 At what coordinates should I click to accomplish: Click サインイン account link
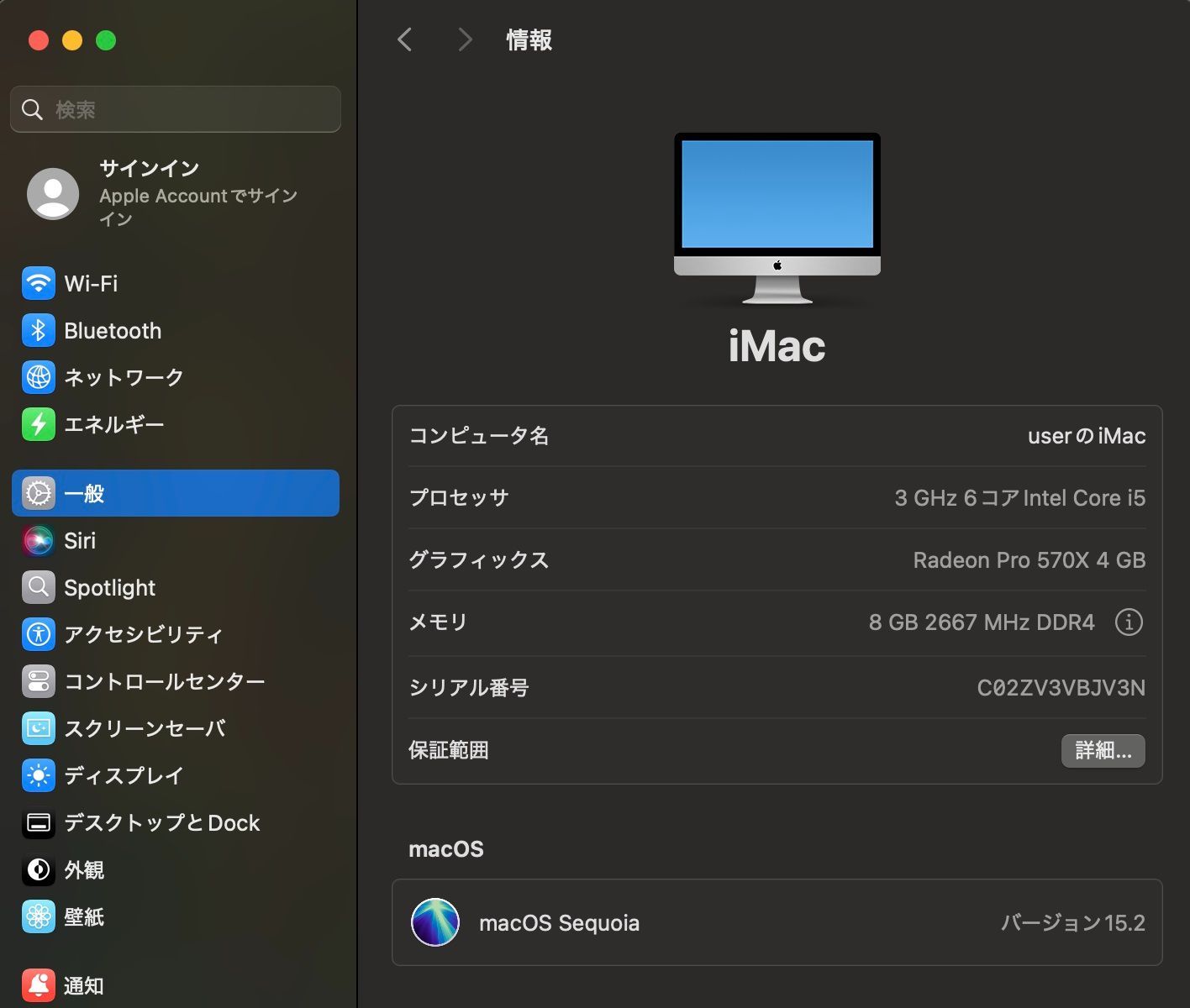click(x=150, y=168)
